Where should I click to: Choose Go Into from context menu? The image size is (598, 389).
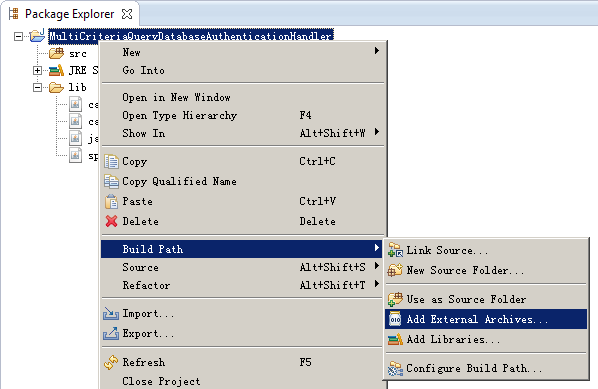[243, 70]
